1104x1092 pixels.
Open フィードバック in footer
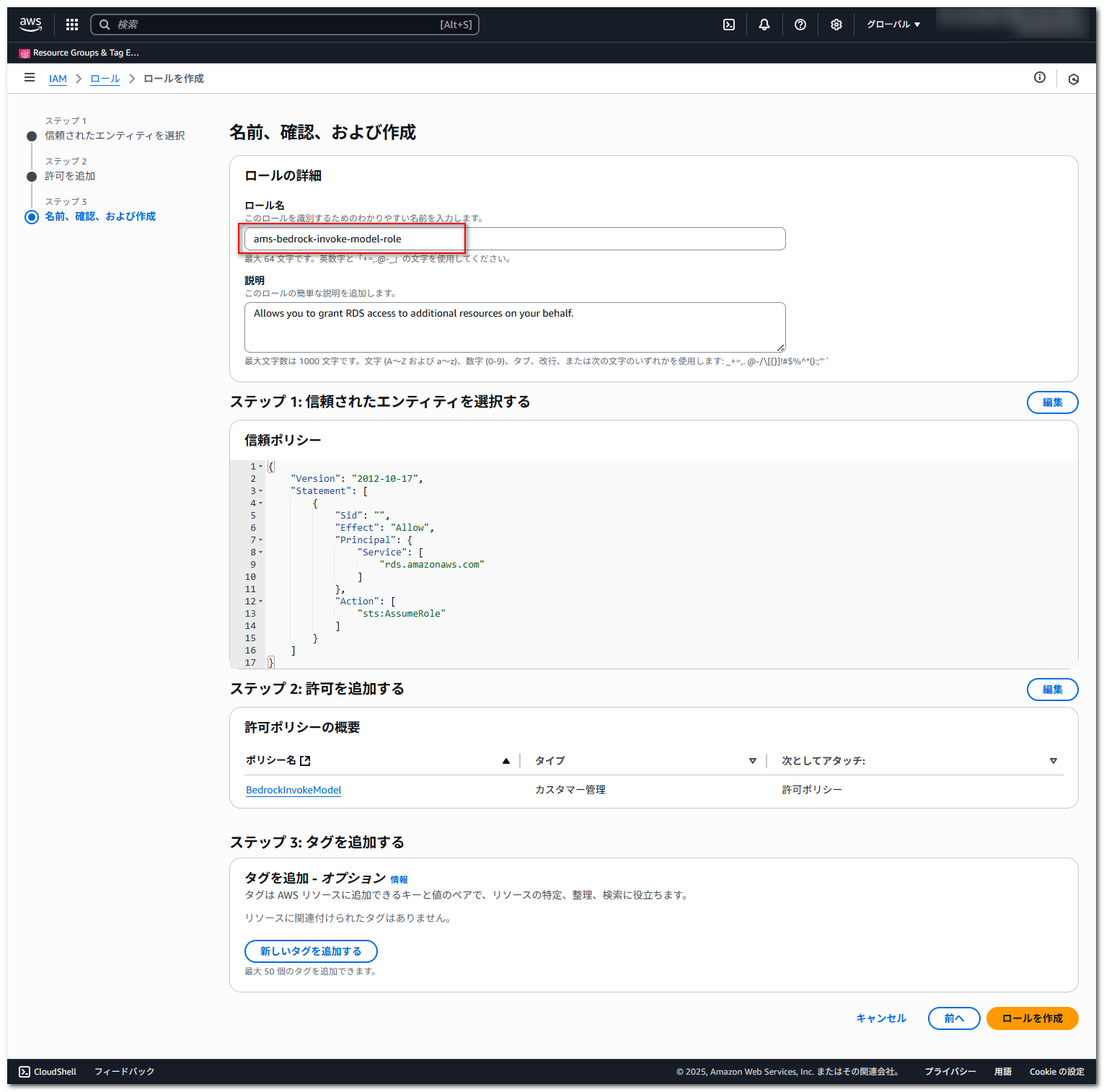pos(125,1072)
